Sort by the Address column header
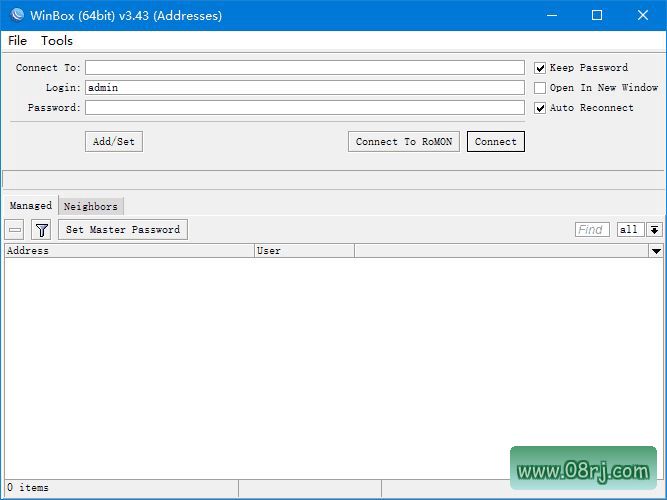This screenshot has height=500, width=667. coord(128,251)
